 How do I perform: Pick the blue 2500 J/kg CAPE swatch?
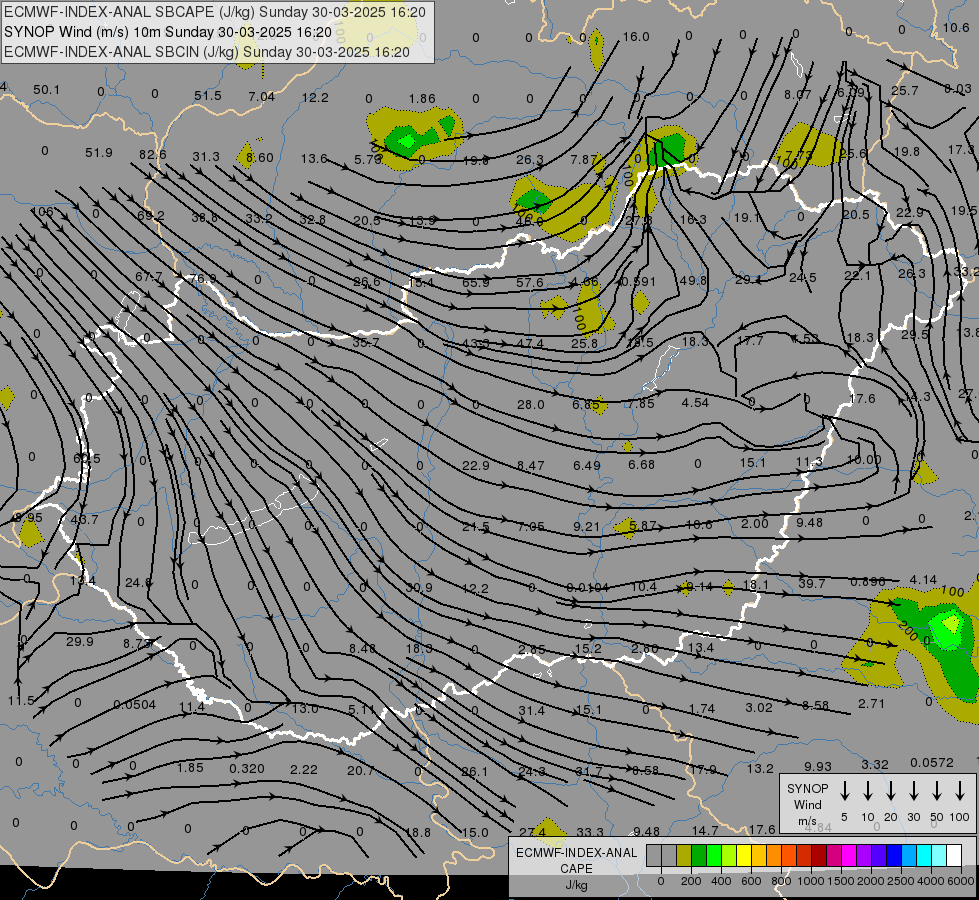[x=893, y=856]
